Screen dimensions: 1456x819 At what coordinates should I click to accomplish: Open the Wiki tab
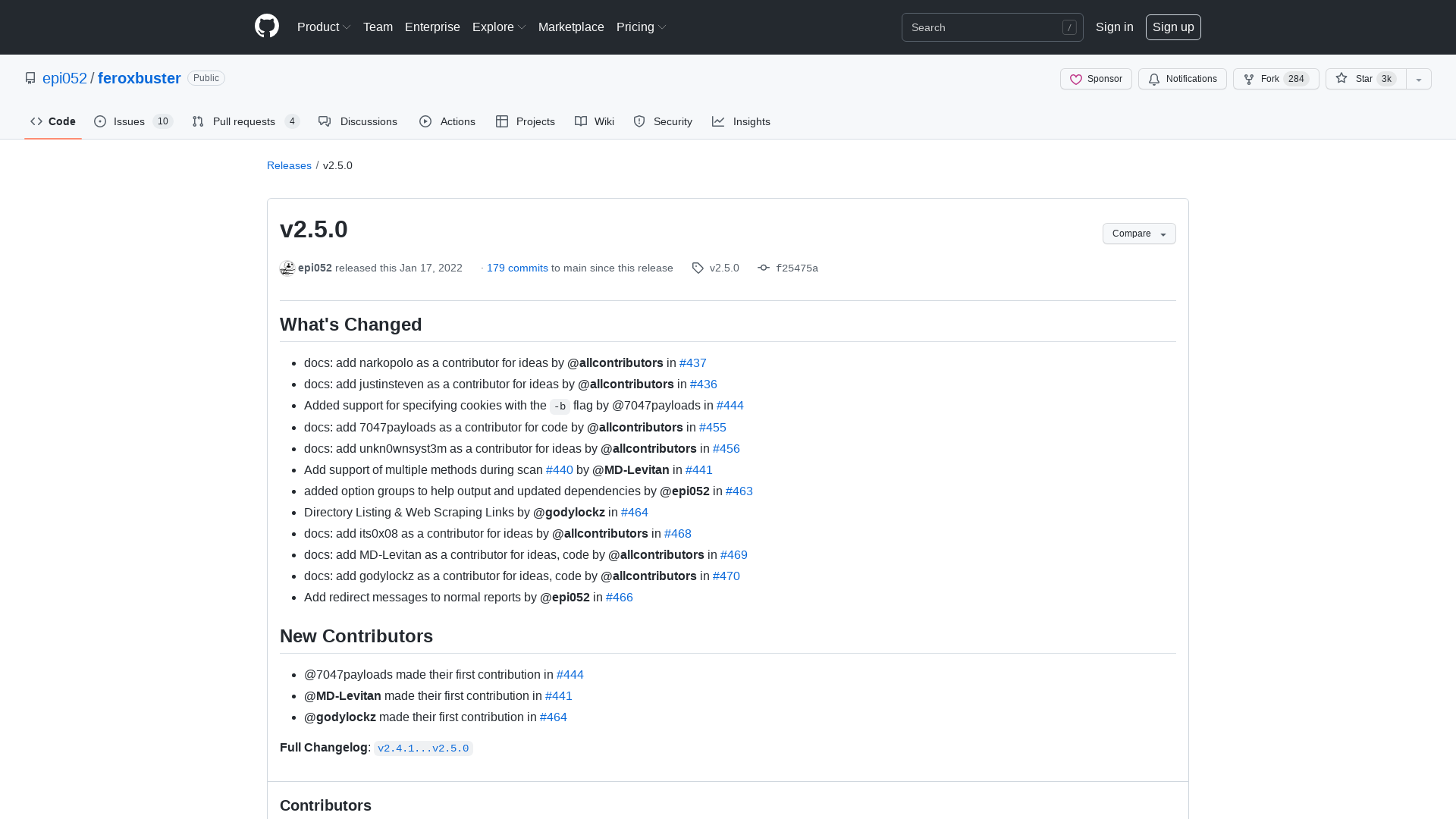[595, 121]
